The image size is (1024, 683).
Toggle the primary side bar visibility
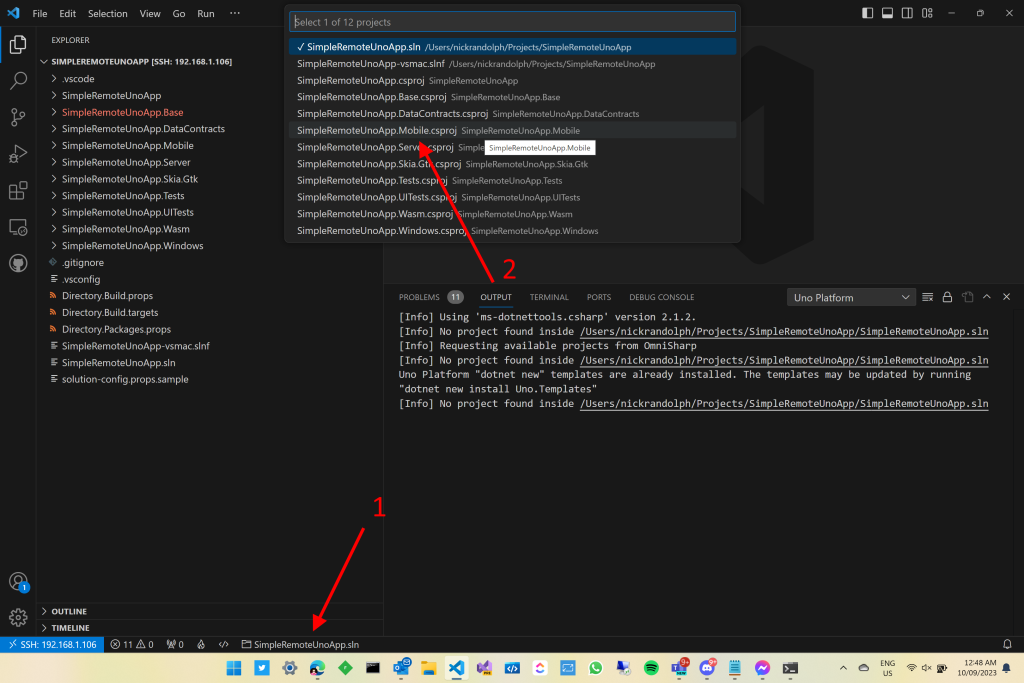coord(866,13)
